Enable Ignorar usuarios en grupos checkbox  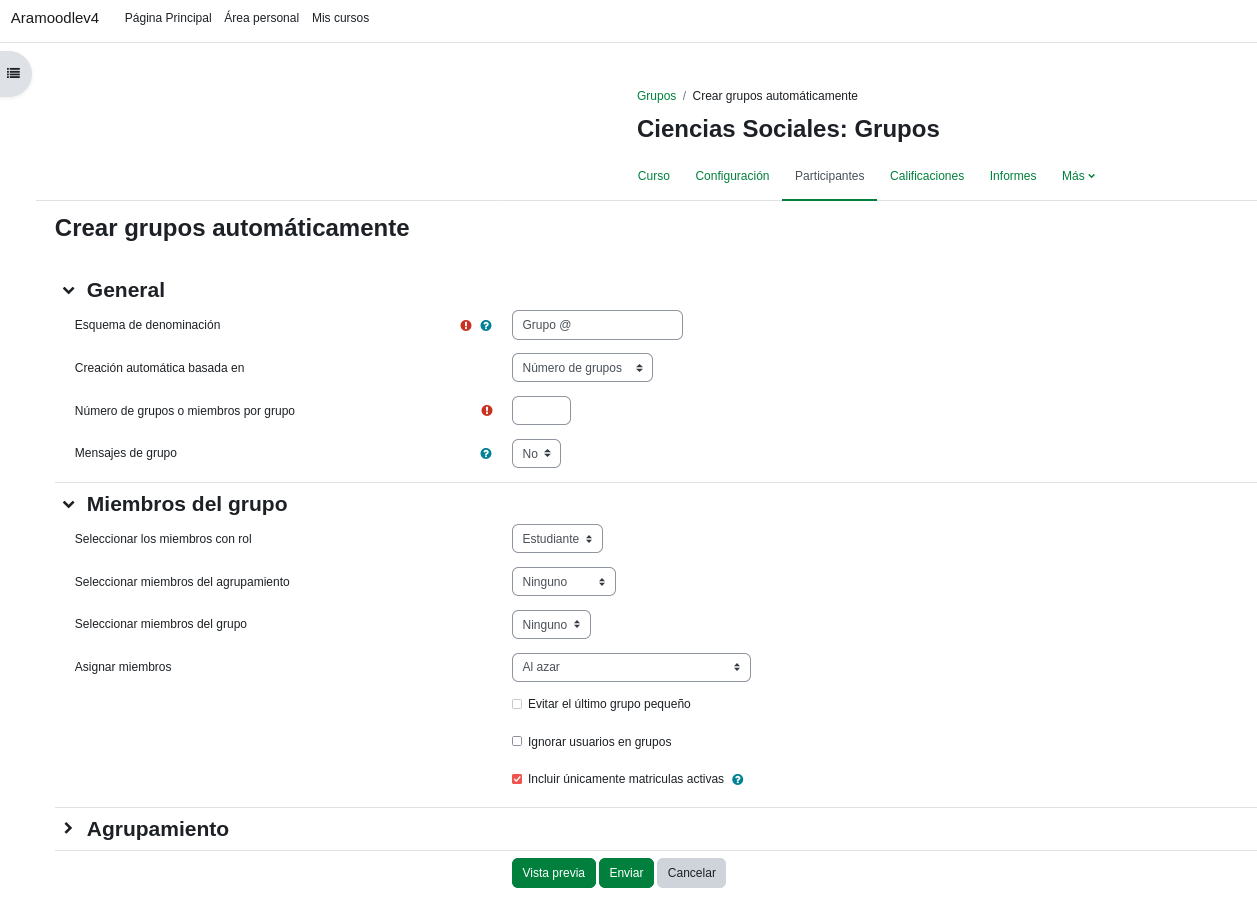(x=517, y=741)
